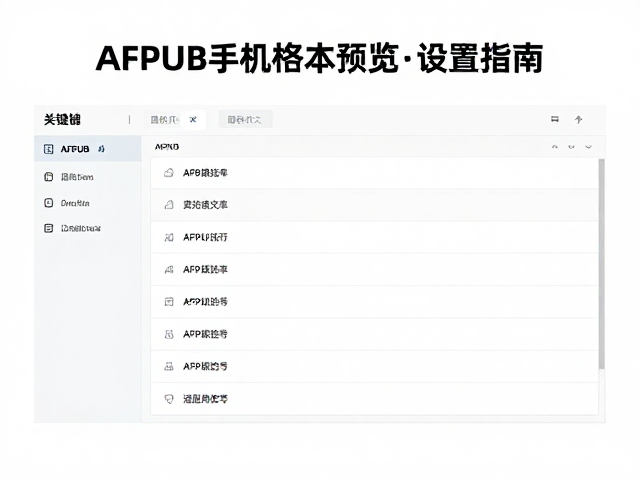Click the vertical scrollbar thumb of the list
The height and width of the screenshot is (480, 640).
[601, 264]
